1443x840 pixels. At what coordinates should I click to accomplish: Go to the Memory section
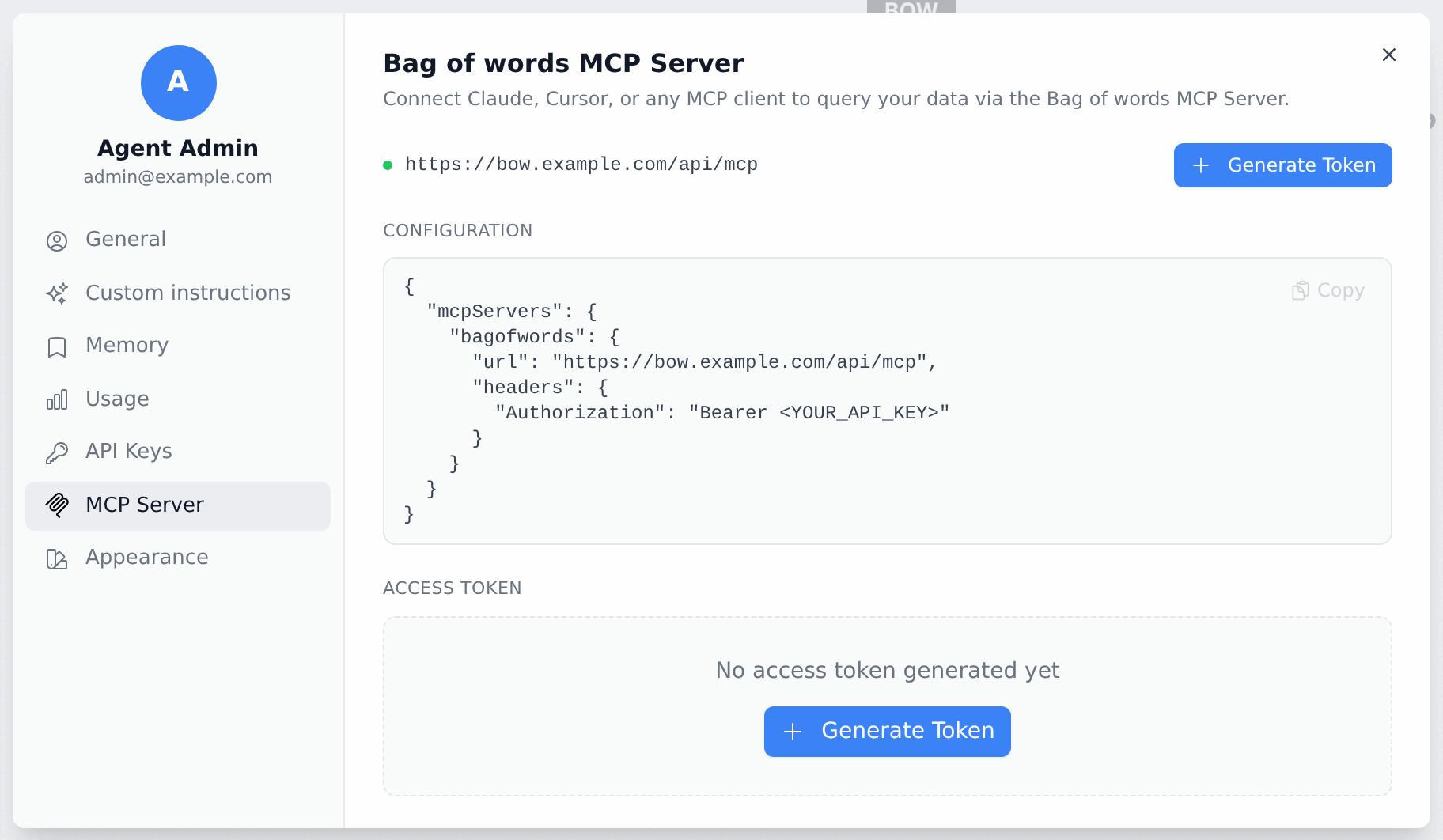pos(178,346)
